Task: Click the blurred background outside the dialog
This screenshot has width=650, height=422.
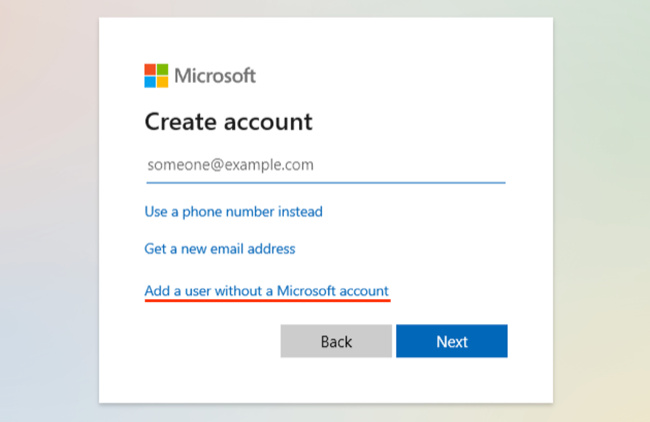Action: 50,200
